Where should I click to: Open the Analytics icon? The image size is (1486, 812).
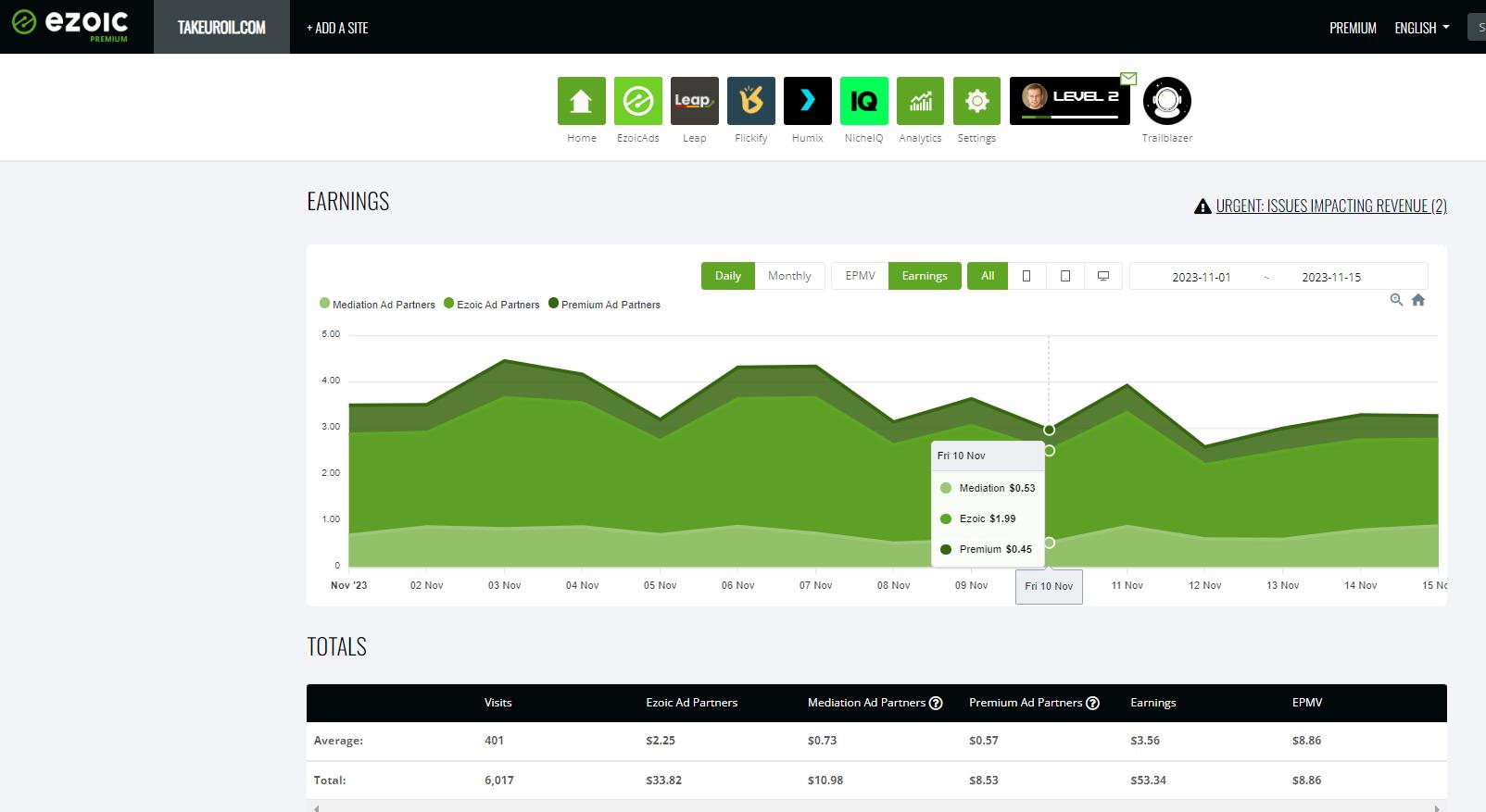(920, 101)
